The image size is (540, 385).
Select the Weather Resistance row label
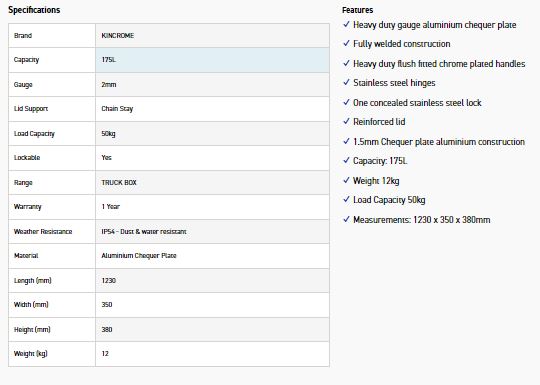pyautogui.click(x=43, y=231)
